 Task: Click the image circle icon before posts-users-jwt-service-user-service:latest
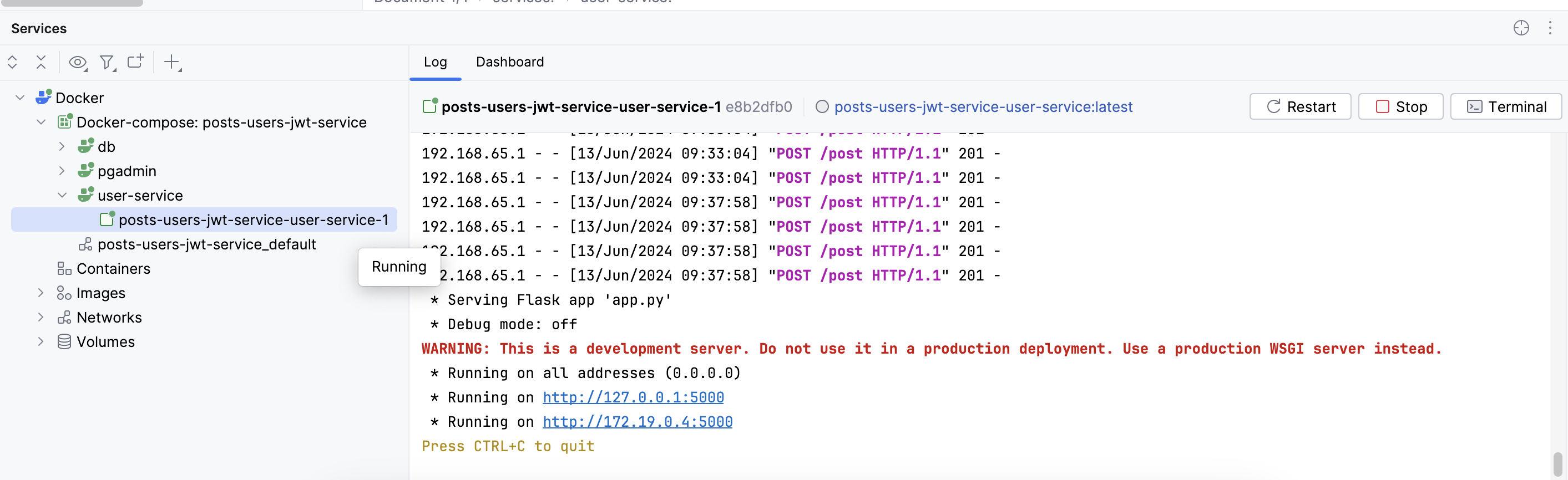point(822,106)
